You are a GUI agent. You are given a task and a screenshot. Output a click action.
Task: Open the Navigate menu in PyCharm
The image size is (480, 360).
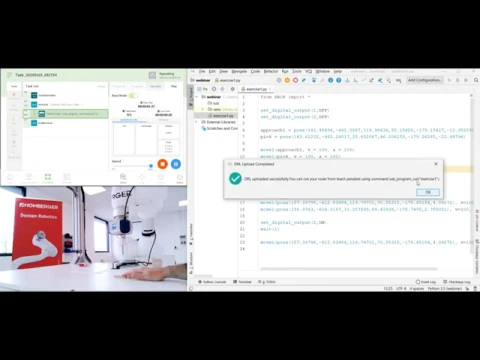coord(239,71)
